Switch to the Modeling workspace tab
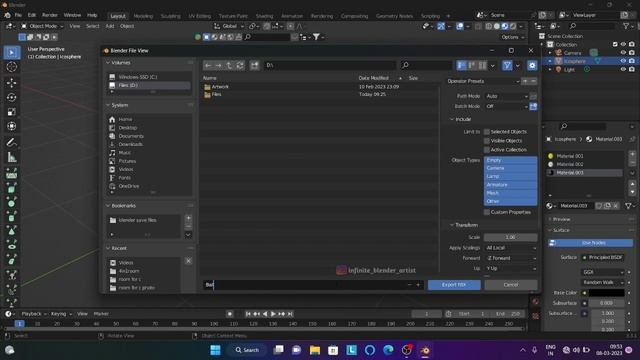This screenshot has width=640, height=360. (x=143, y=16)
